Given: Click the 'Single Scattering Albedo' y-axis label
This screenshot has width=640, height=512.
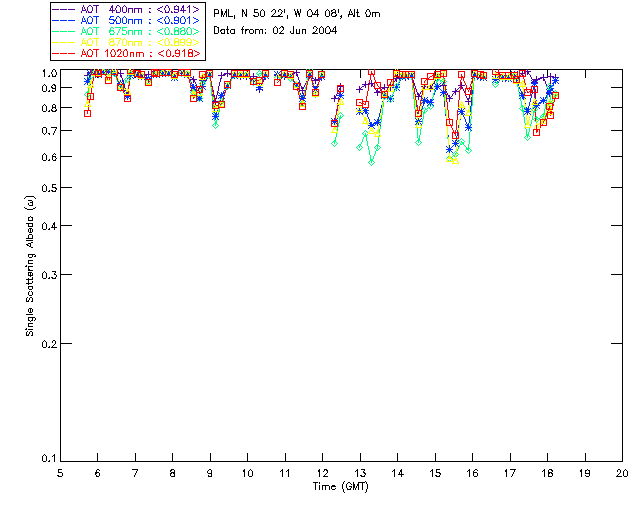Looking at the screenshot, I should click(x=31, y=265).
